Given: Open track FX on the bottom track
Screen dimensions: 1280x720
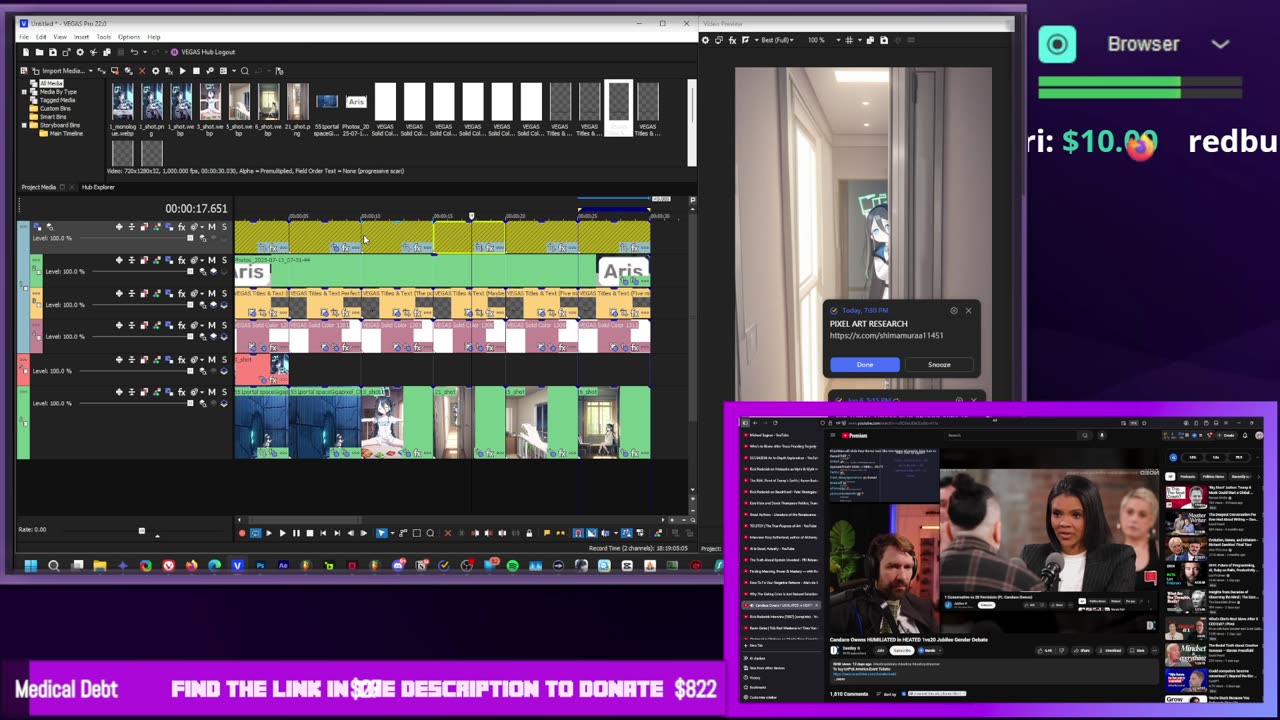Looking at the screenshot, I should pyautogui.click(x=181, y=392).
